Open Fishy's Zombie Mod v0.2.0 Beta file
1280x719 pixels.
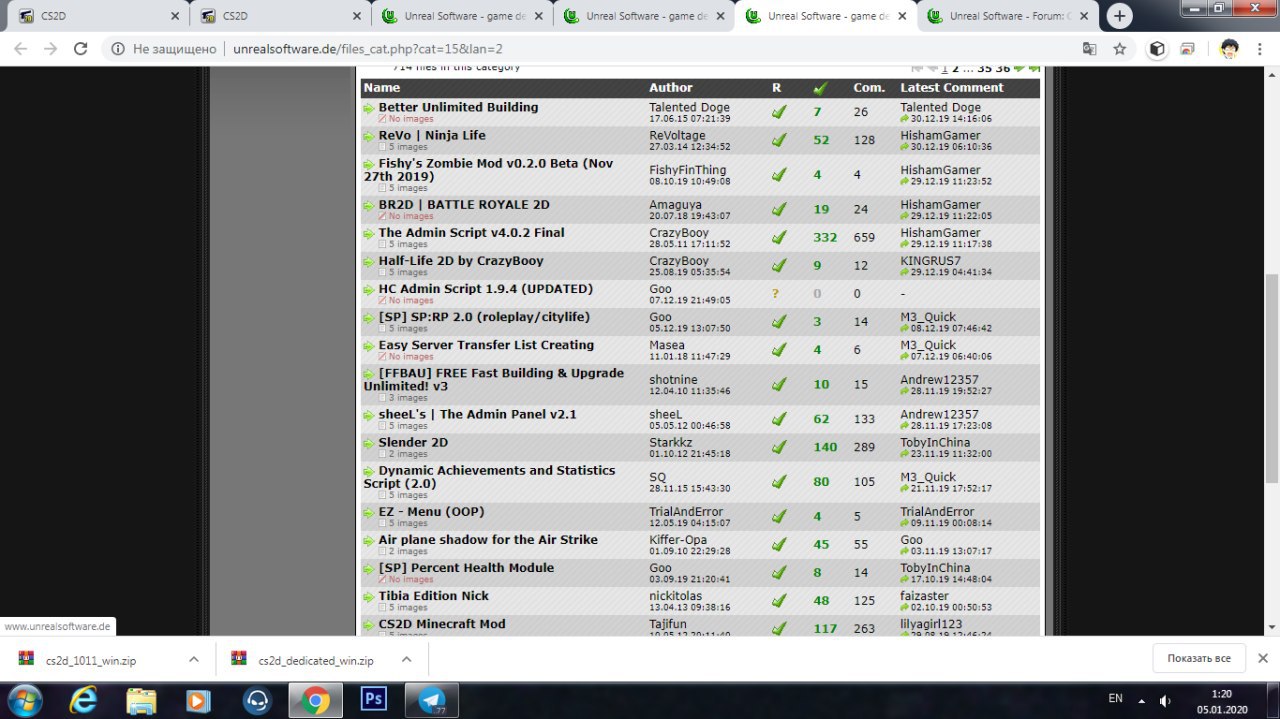488,170
